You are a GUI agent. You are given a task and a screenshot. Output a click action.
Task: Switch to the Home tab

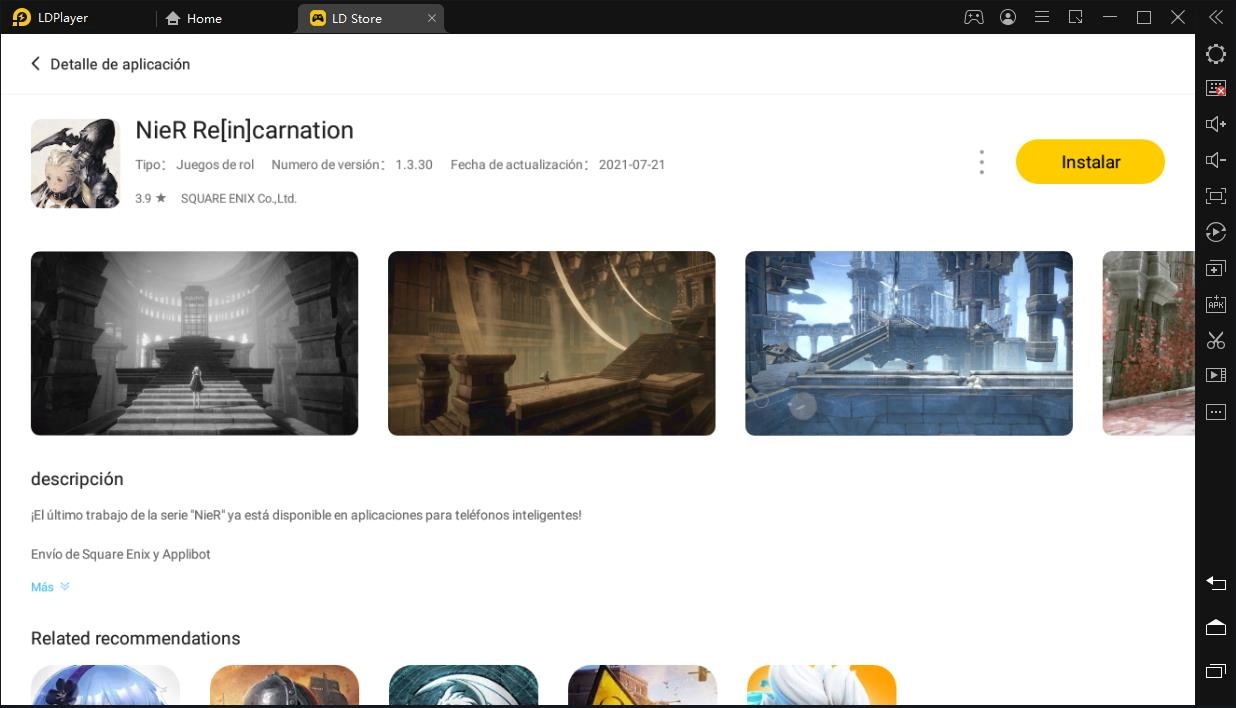pos(193,18)
